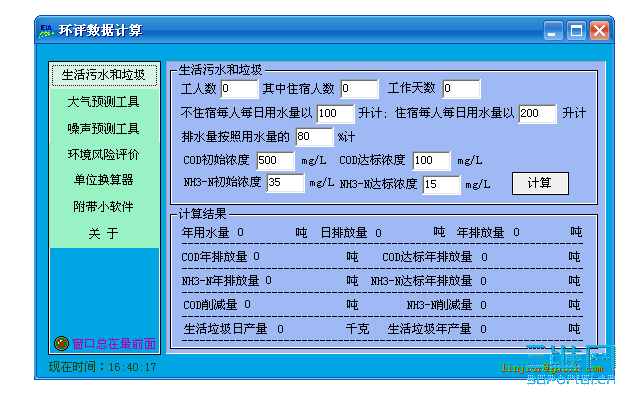Select 生活污水和垃圾 in the sidebar

click(104, 75)
